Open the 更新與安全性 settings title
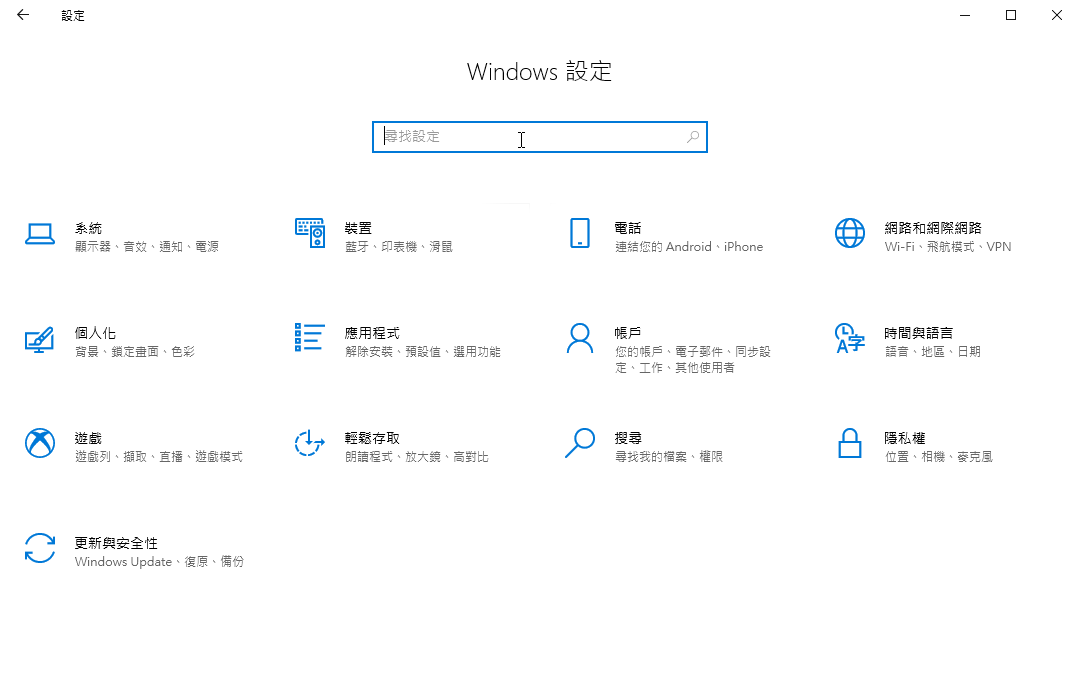This screenshot has height=693, width=1078. [x=116, y=544]
